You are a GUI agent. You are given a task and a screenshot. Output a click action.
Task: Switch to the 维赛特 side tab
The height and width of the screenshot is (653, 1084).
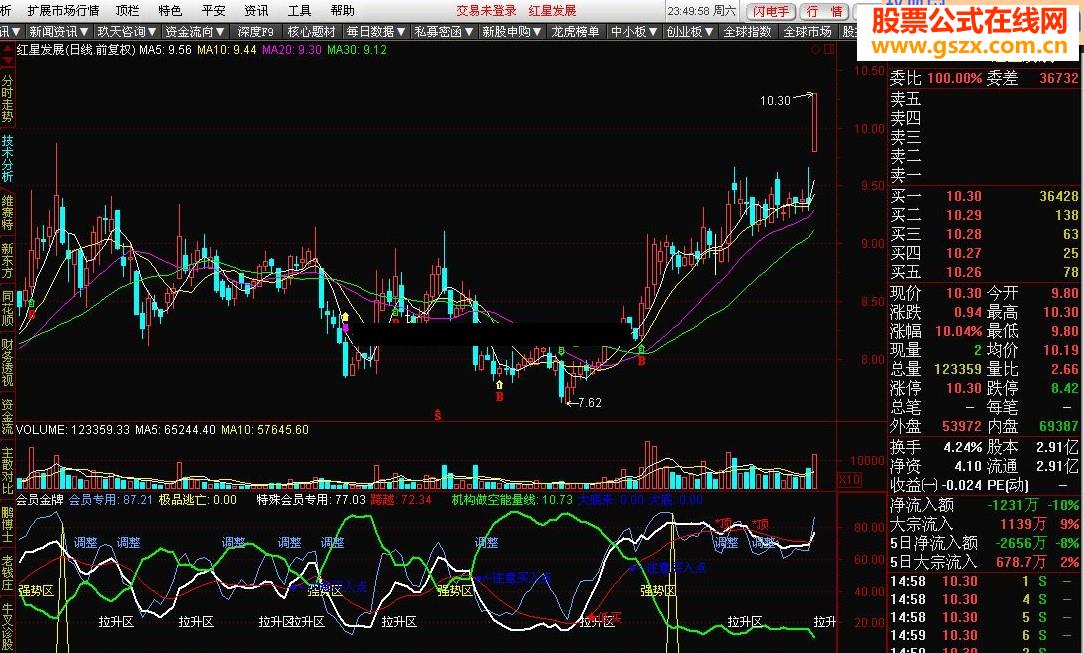7,212
